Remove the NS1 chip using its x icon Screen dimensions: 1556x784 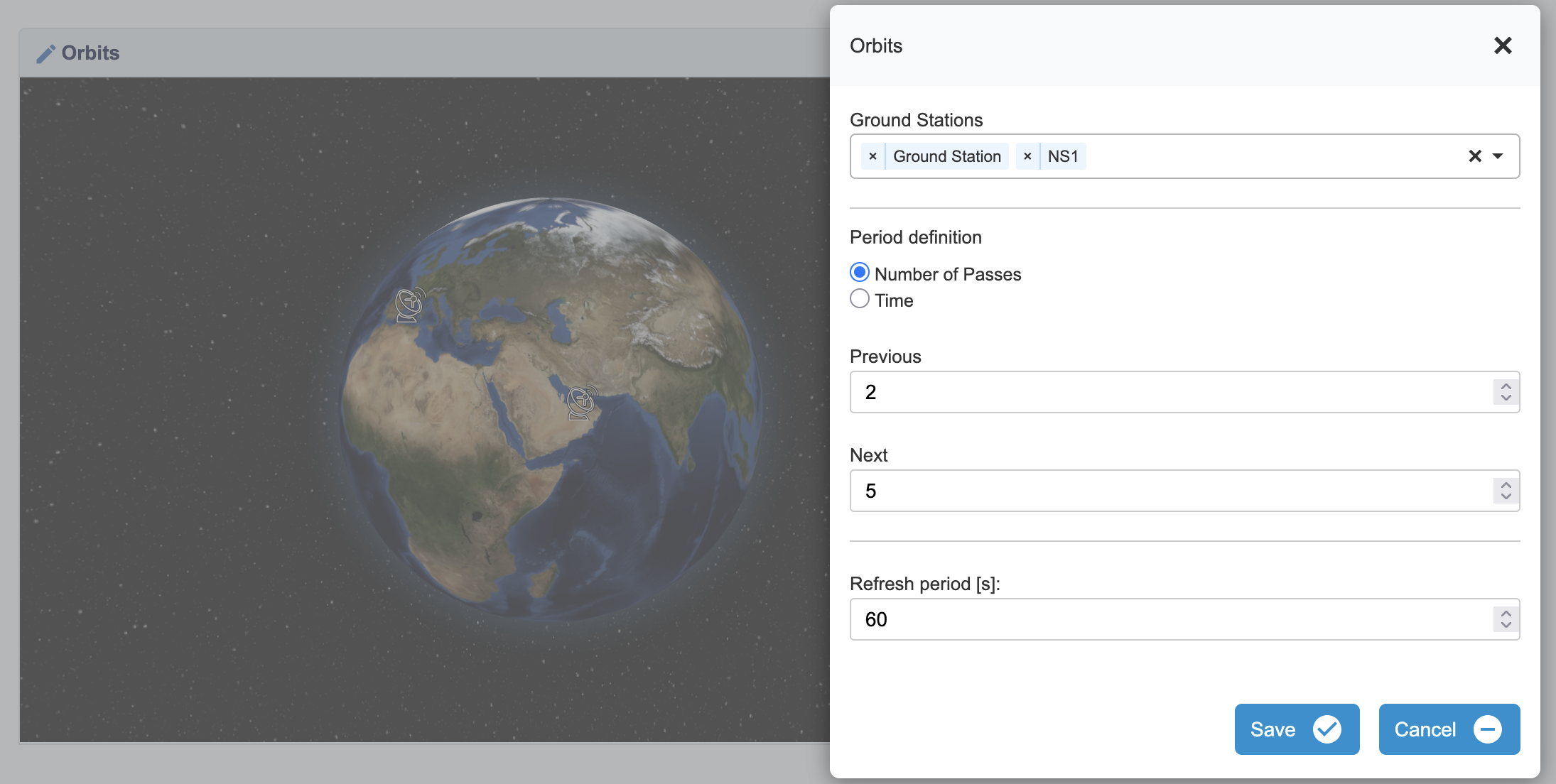1027,156
